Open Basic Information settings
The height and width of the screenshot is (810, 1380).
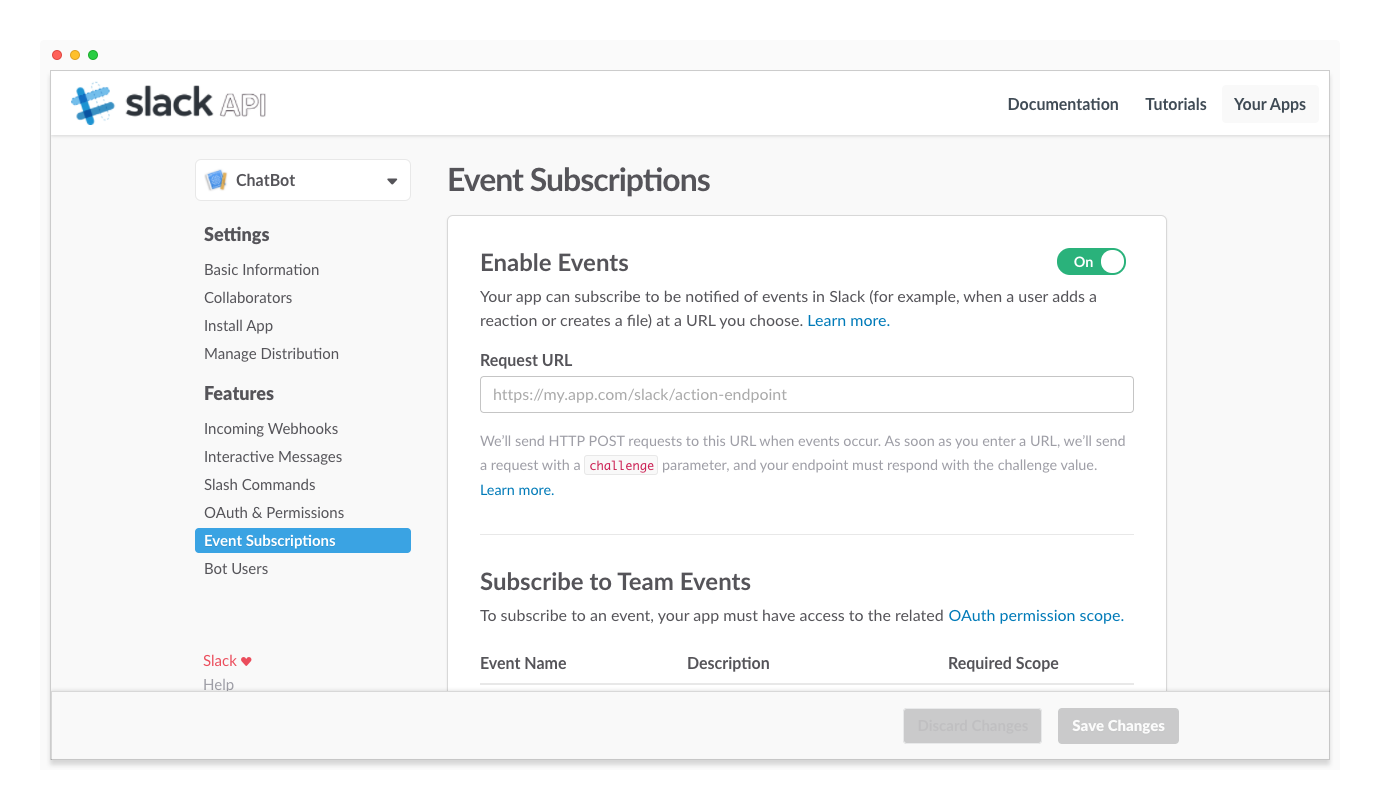(x=261, y=270)
